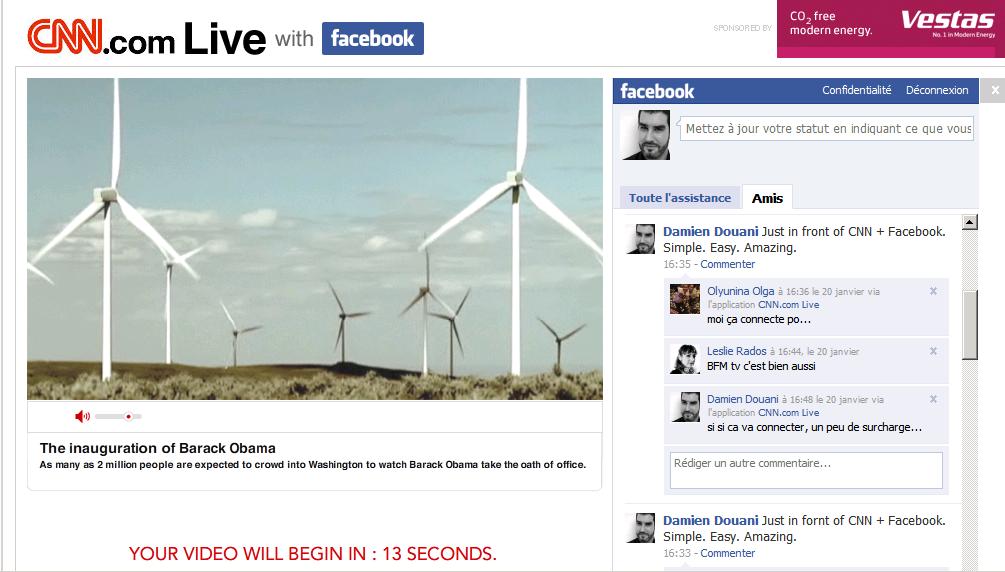The height and width of the screenshot is (572, 1005).
Task: Open the Vestas sponsor banner
Action: [x=891, y=29]
